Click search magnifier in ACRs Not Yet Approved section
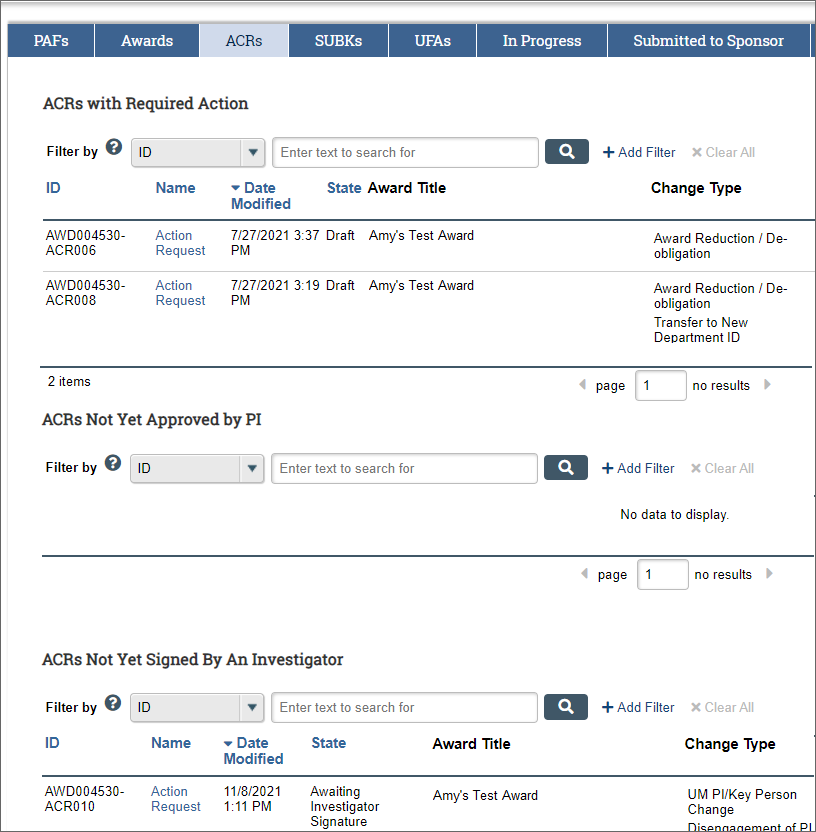The height and width of the screenshot is (832, 816). coord(565,468)
